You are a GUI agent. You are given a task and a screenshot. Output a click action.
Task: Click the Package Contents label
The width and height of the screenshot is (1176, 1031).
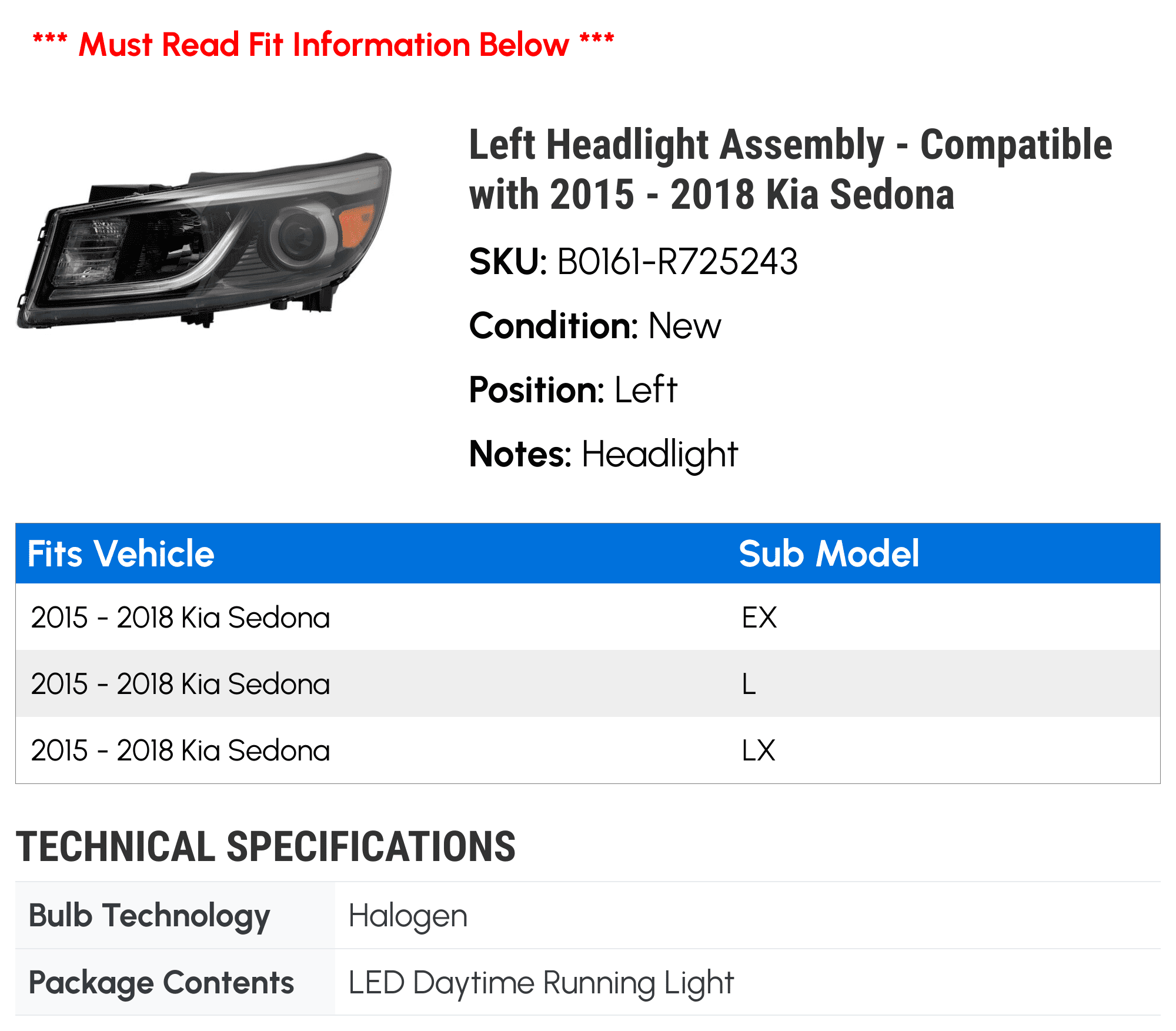[x=161, y=982]
